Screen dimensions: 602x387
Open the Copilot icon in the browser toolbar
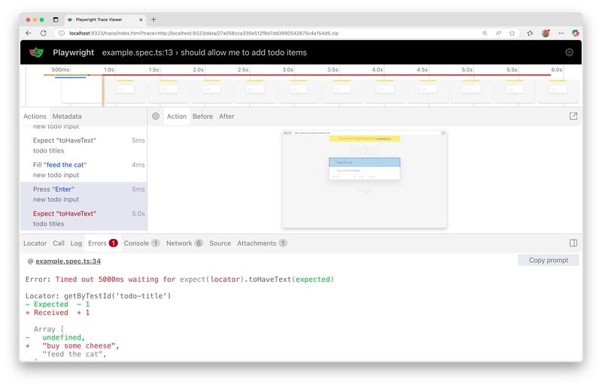575,33
